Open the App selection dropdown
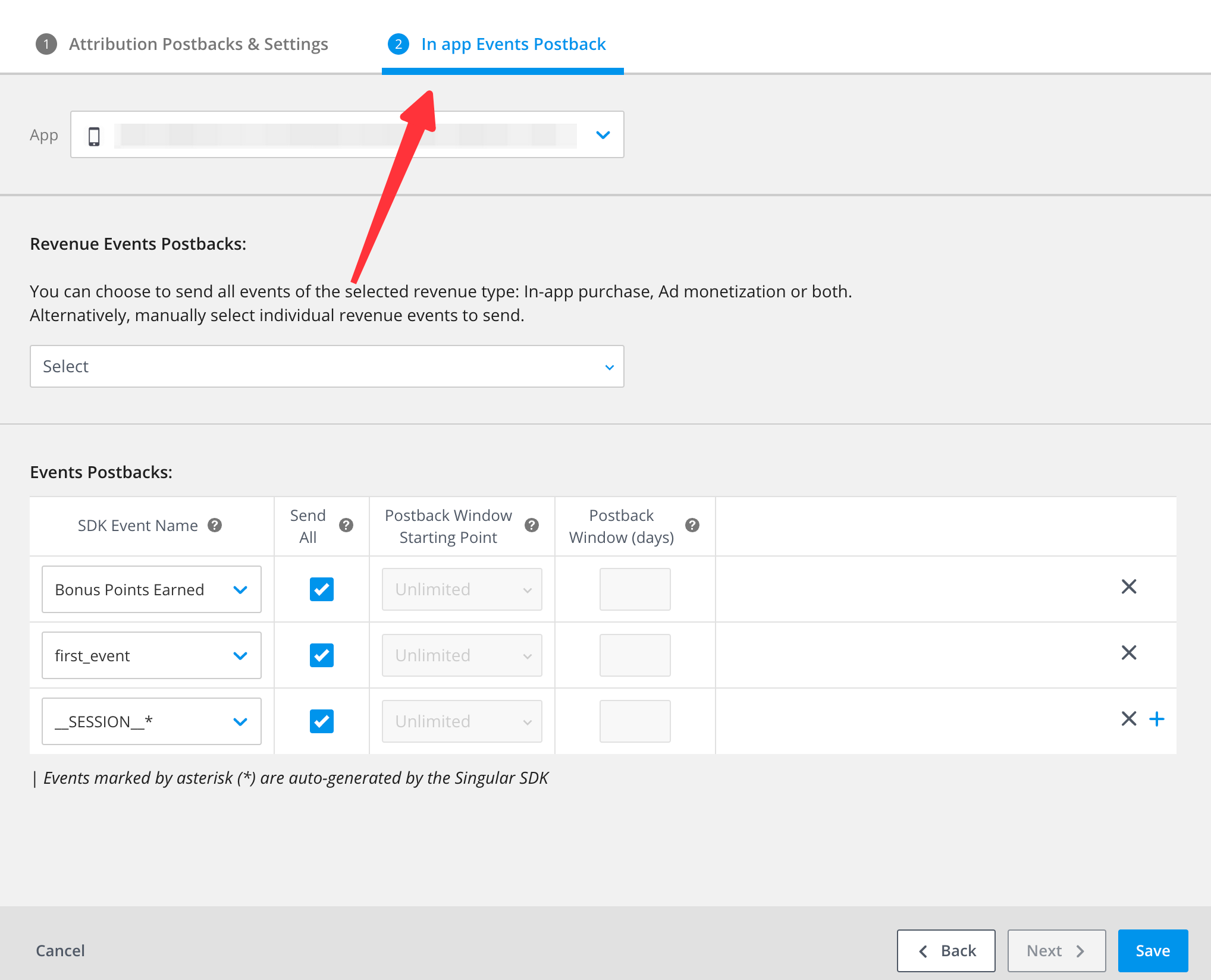 [x=347, y=134]
